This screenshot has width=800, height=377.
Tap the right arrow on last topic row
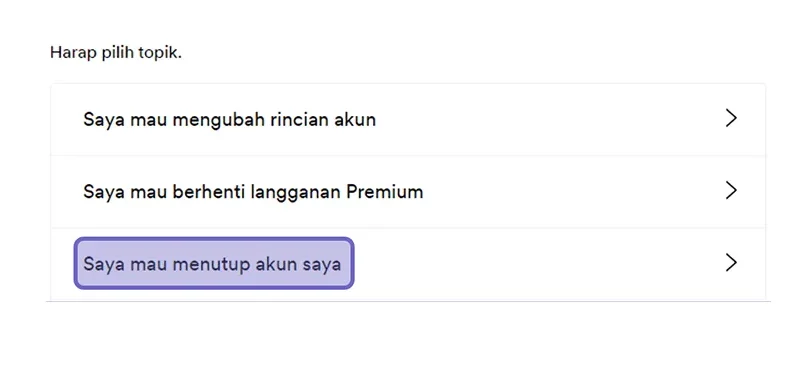coord(731,263)
